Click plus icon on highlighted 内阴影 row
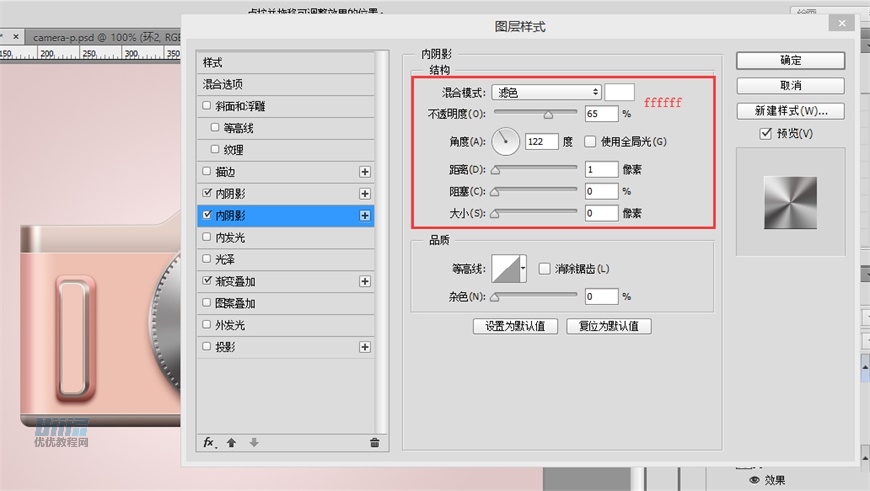 (x=365, y=215)
